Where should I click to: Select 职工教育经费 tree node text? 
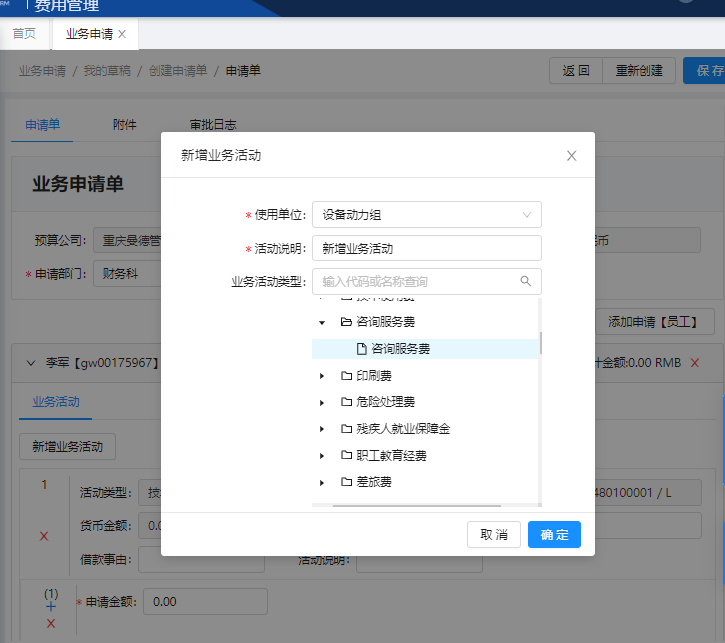tap(391, 455)
